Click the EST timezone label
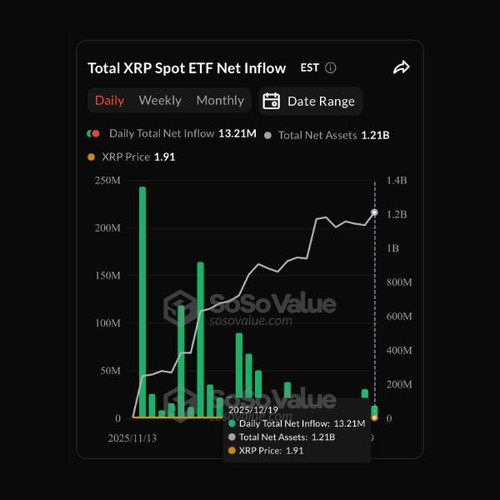 pyautogui.click(x=310, y=68)
